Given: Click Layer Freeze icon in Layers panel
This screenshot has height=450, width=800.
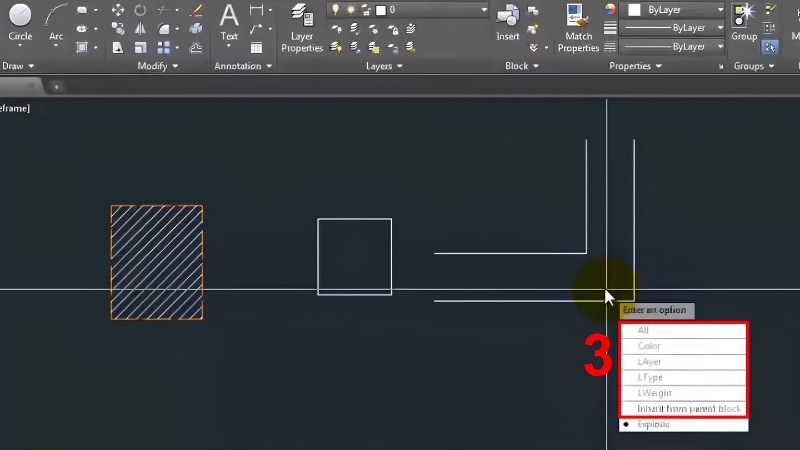Looking at the screenshot, I should pyautogui.click(x=374, y=29).
